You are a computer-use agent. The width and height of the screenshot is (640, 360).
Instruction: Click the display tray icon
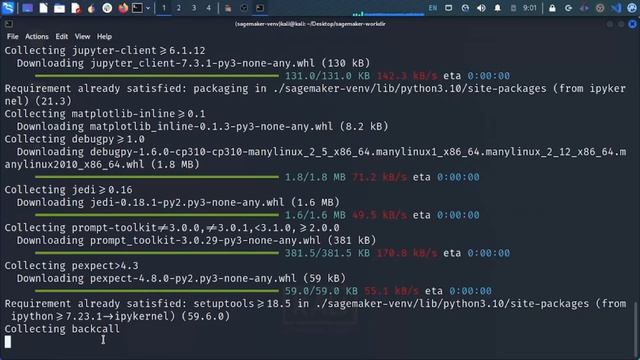tap(449, 8)
